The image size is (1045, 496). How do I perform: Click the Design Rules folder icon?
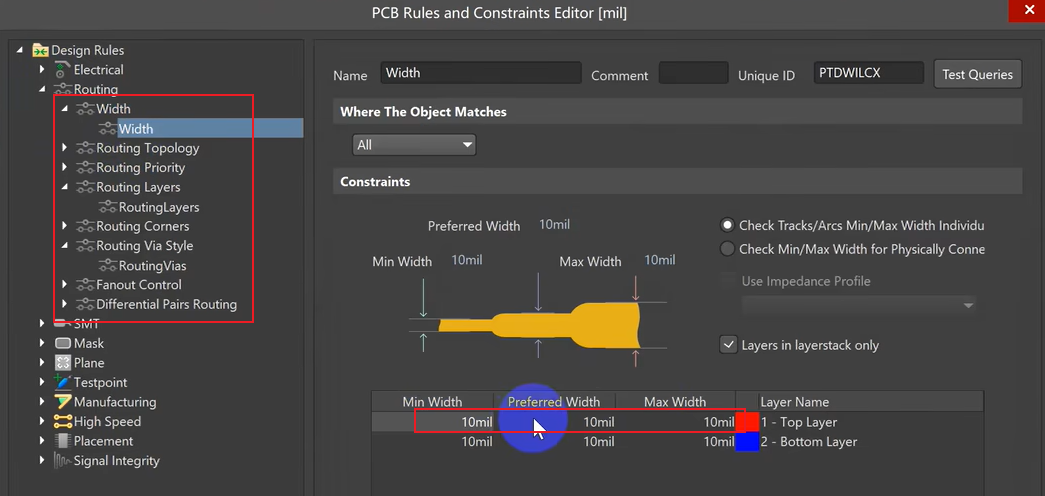click(41, 50)
